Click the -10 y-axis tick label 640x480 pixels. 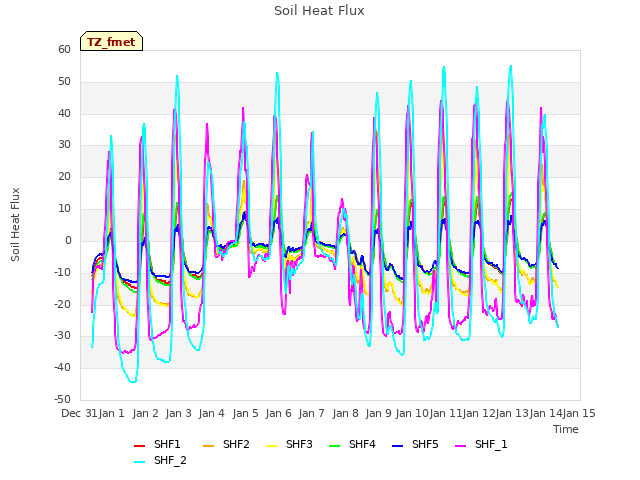pos(62,272)
